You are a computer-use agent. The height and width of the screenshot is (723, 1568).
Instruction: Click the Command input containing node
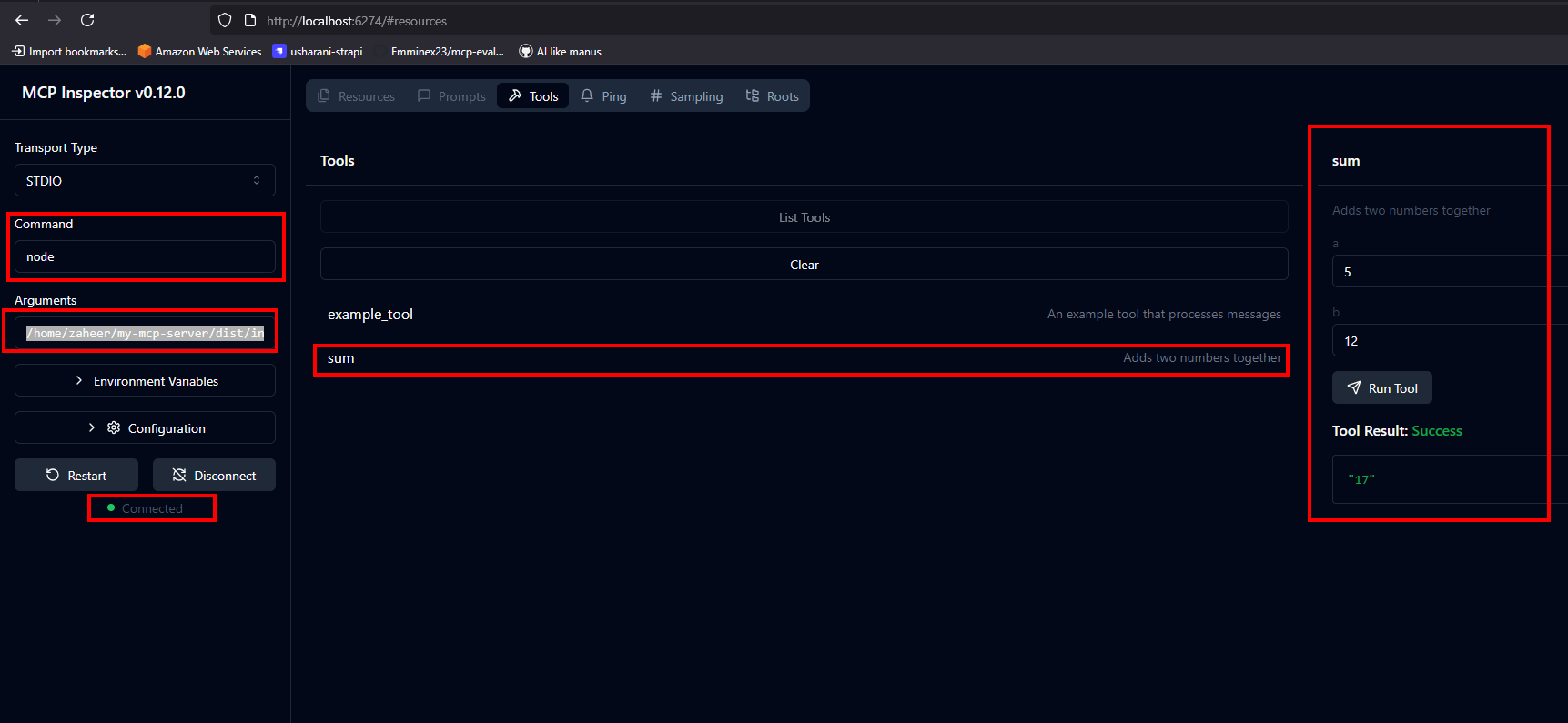[x=145, y=256]
